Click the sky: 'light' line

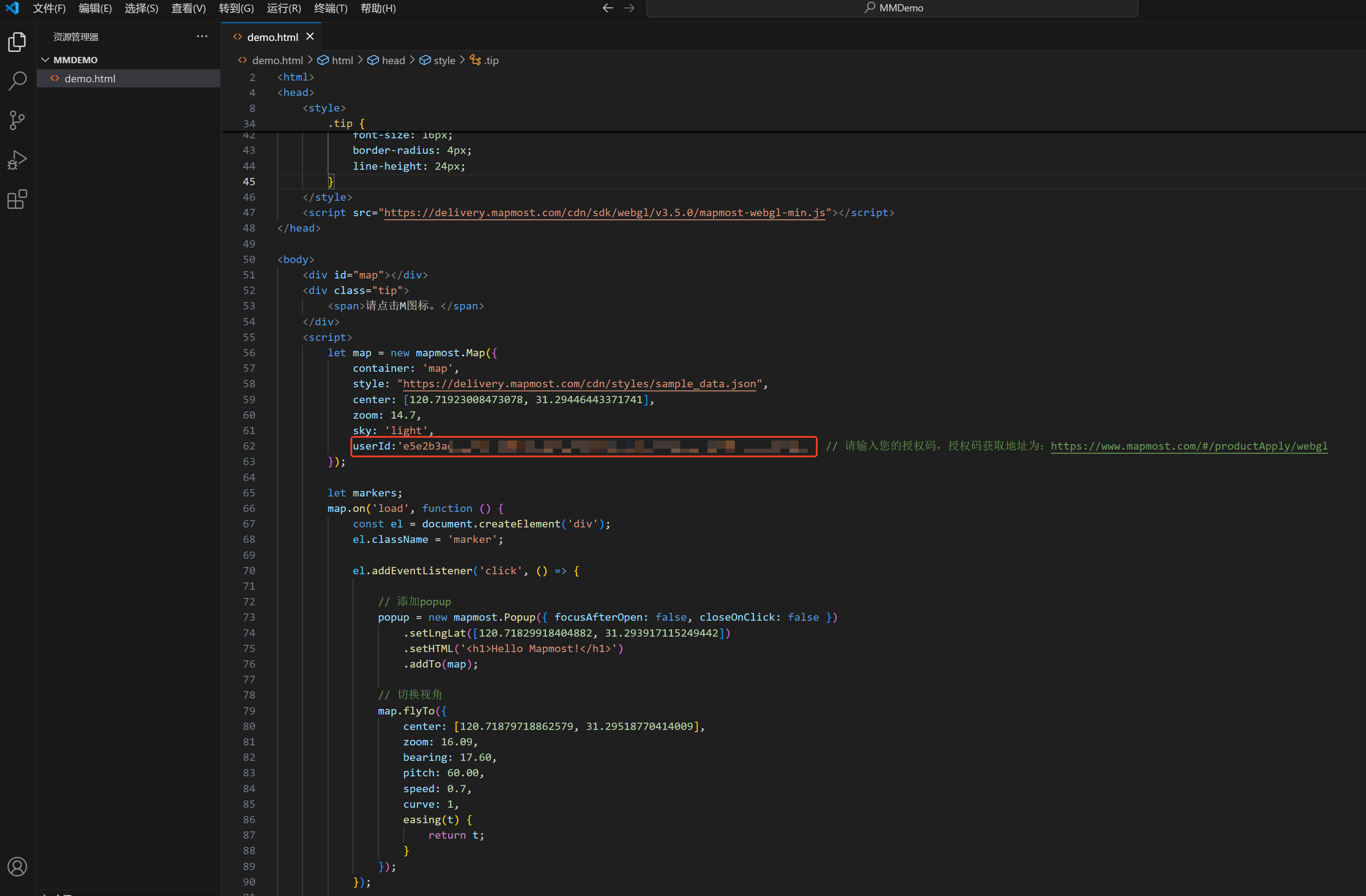click(393, 430)
